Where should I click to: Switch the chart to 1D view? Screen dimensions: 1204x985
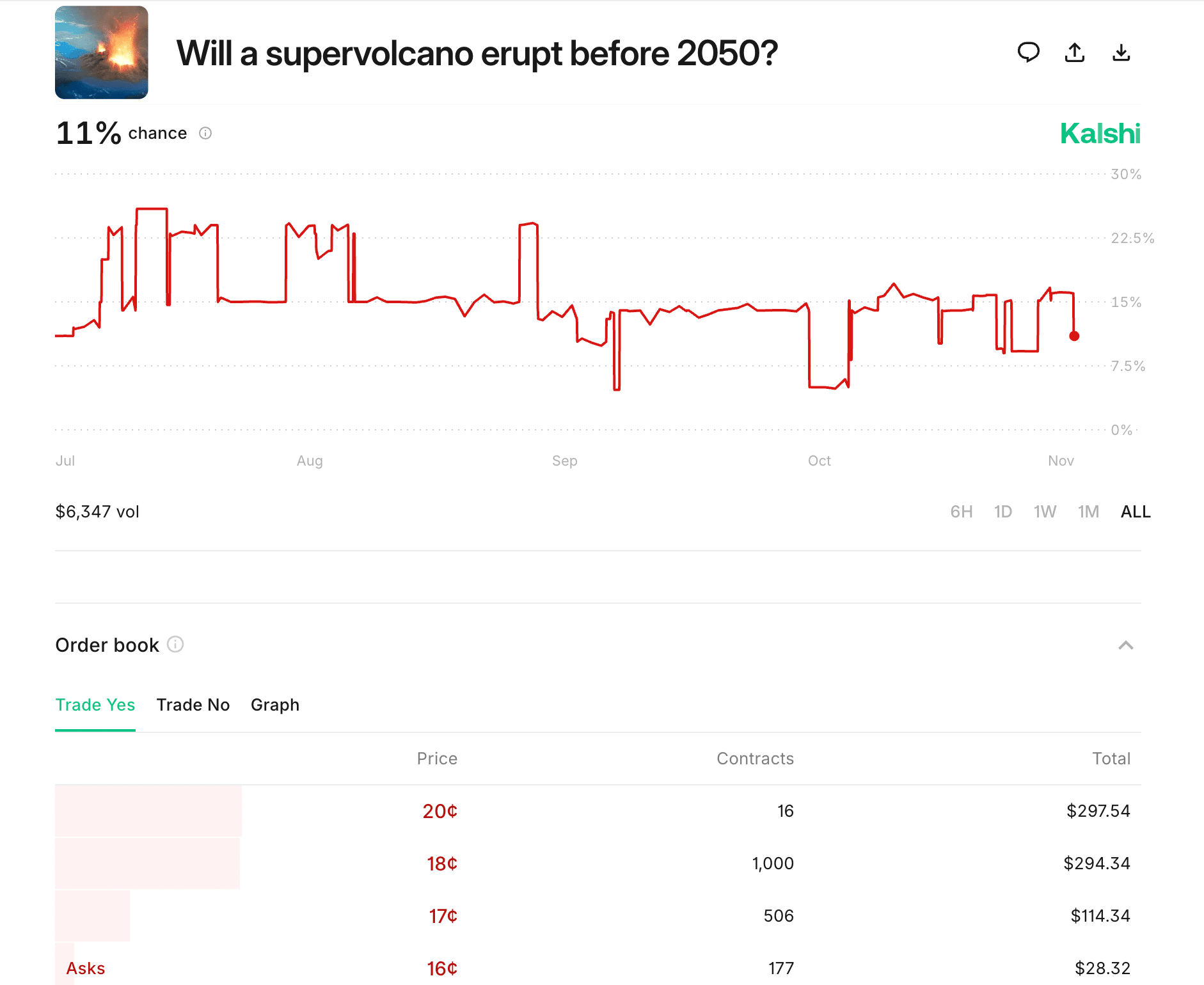1003,512
